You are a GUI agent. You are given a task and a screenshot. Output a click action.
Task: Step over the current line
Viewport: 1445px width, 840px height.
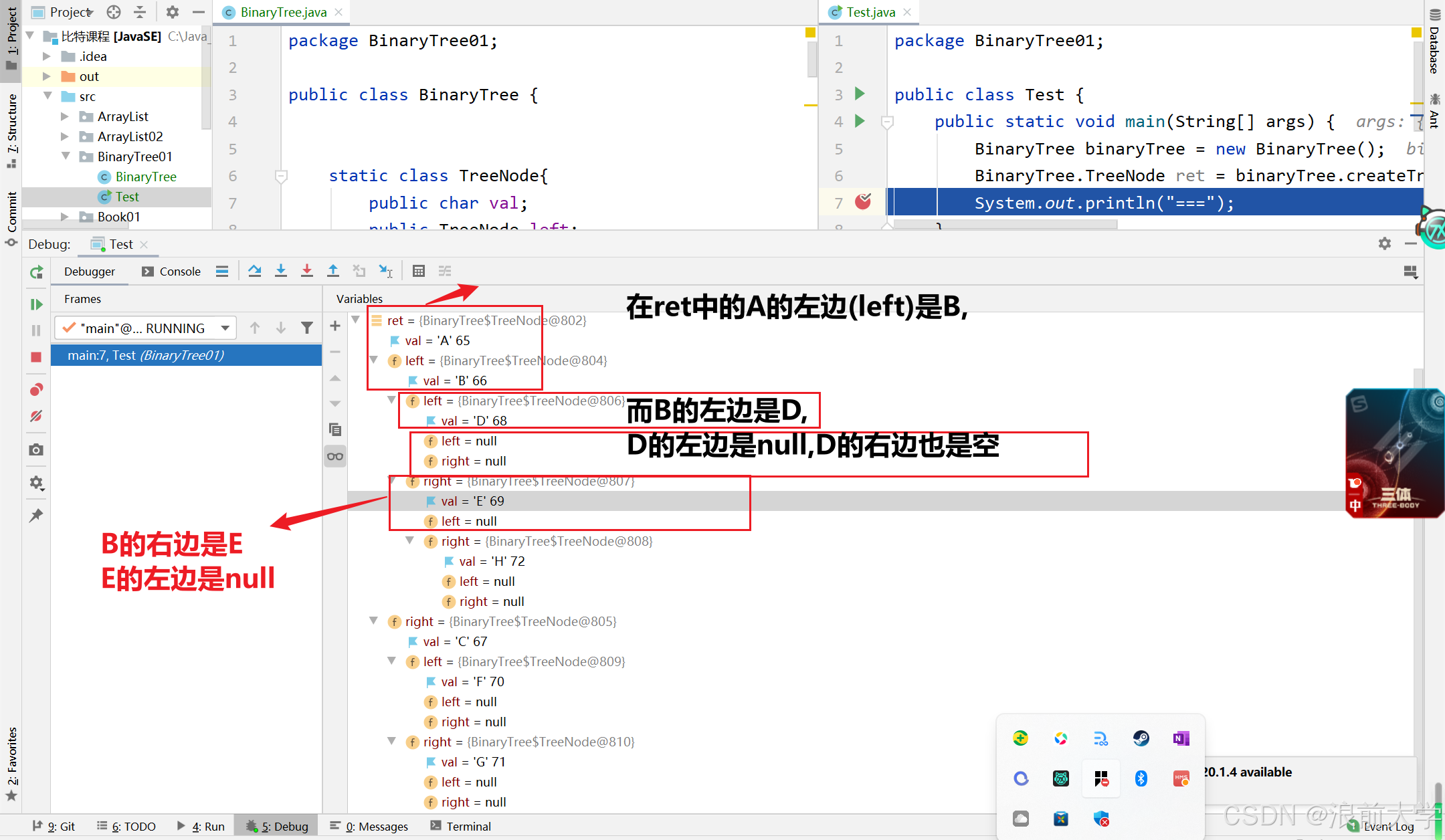255,271
